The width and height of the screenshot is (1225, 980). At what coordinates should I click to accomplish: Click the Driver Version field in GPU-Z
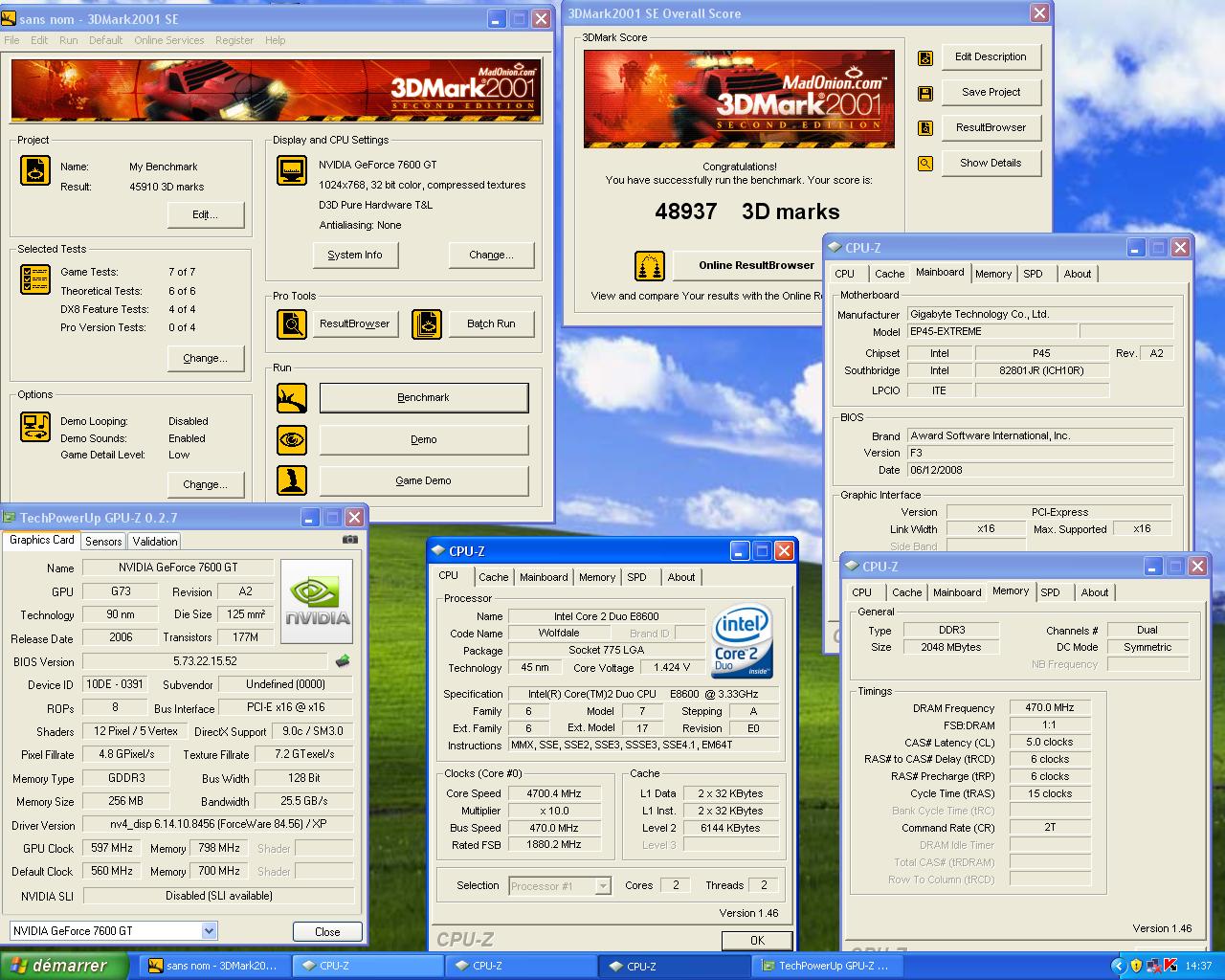tap(218, 824)
